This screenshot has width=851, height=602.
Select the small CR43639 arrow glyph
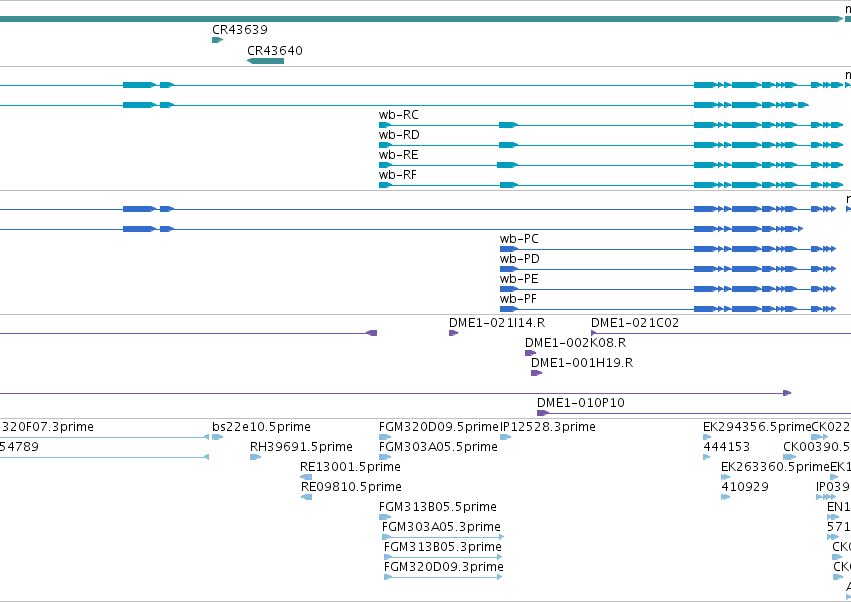pyautogui.click(x=218, y=40)
